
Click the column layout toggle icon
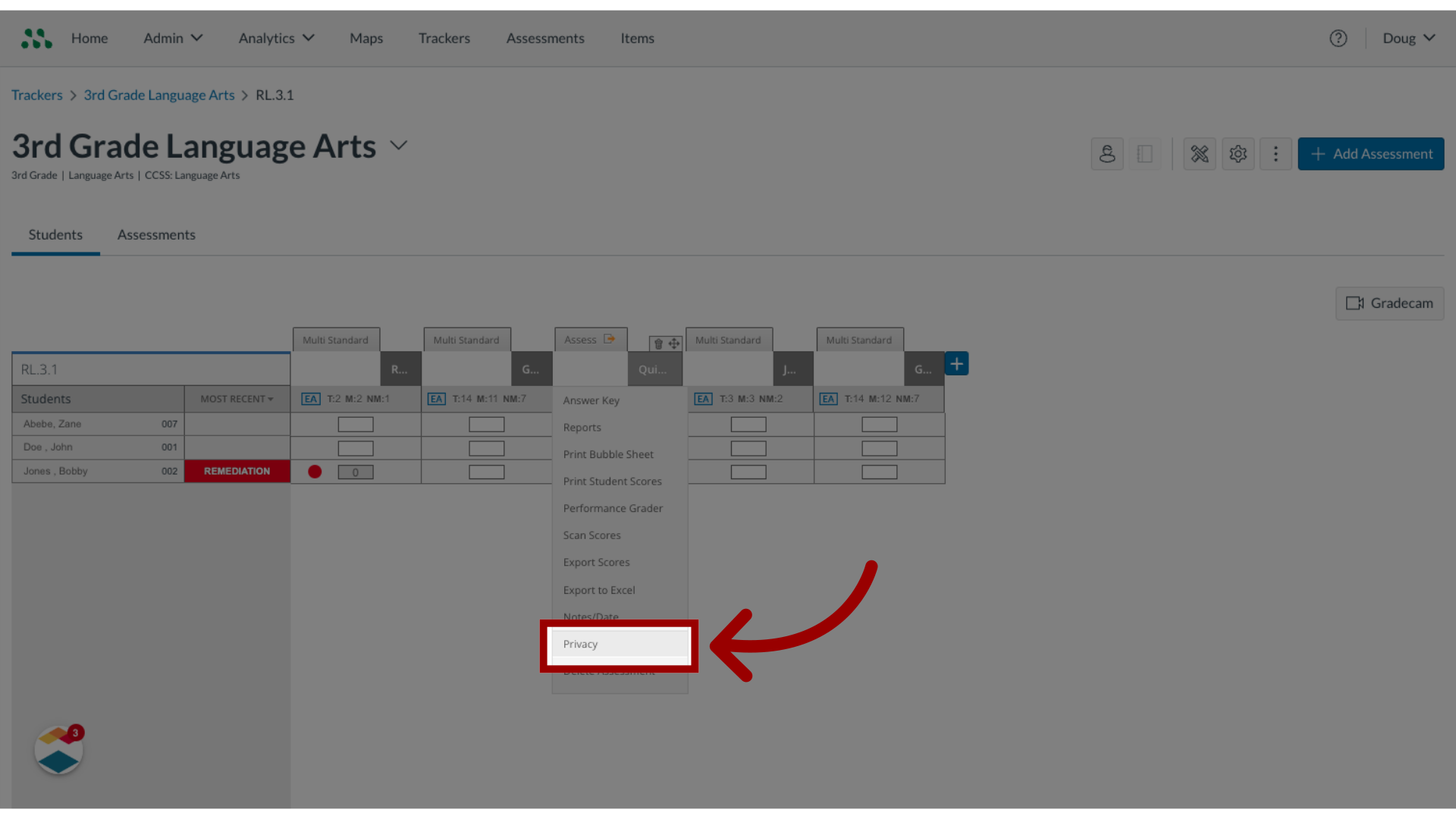tap(1145, 153)
